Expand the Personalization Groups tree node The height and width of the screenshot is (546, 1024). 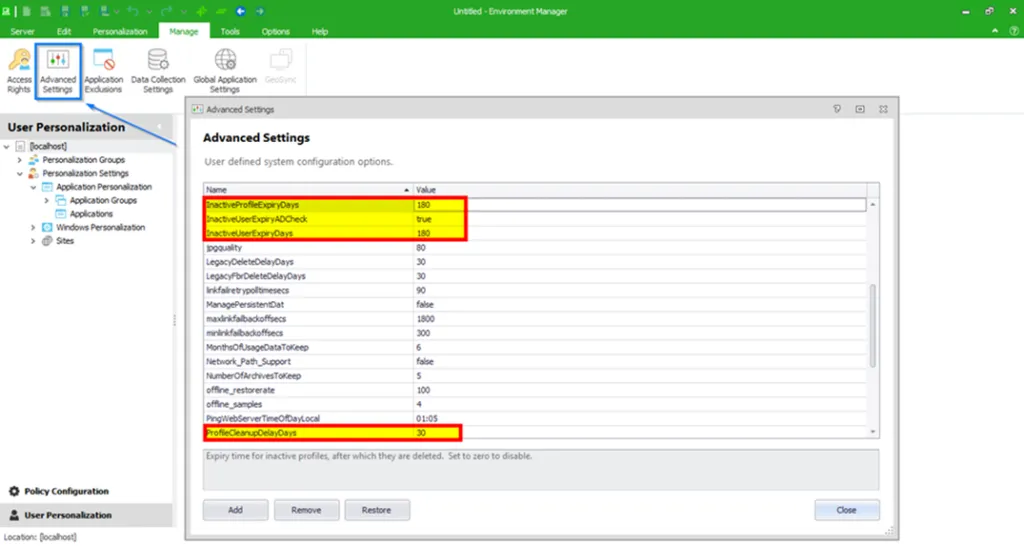point(20,160)
